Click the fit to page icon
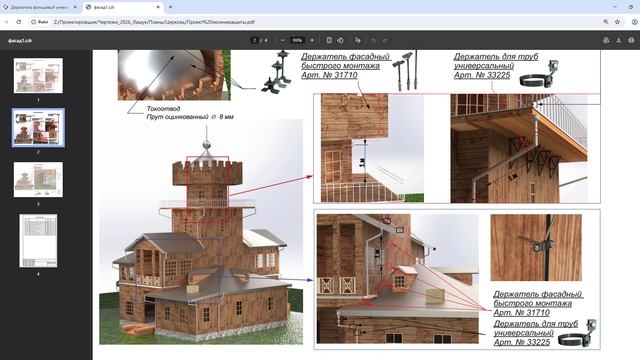 point(329,40)
